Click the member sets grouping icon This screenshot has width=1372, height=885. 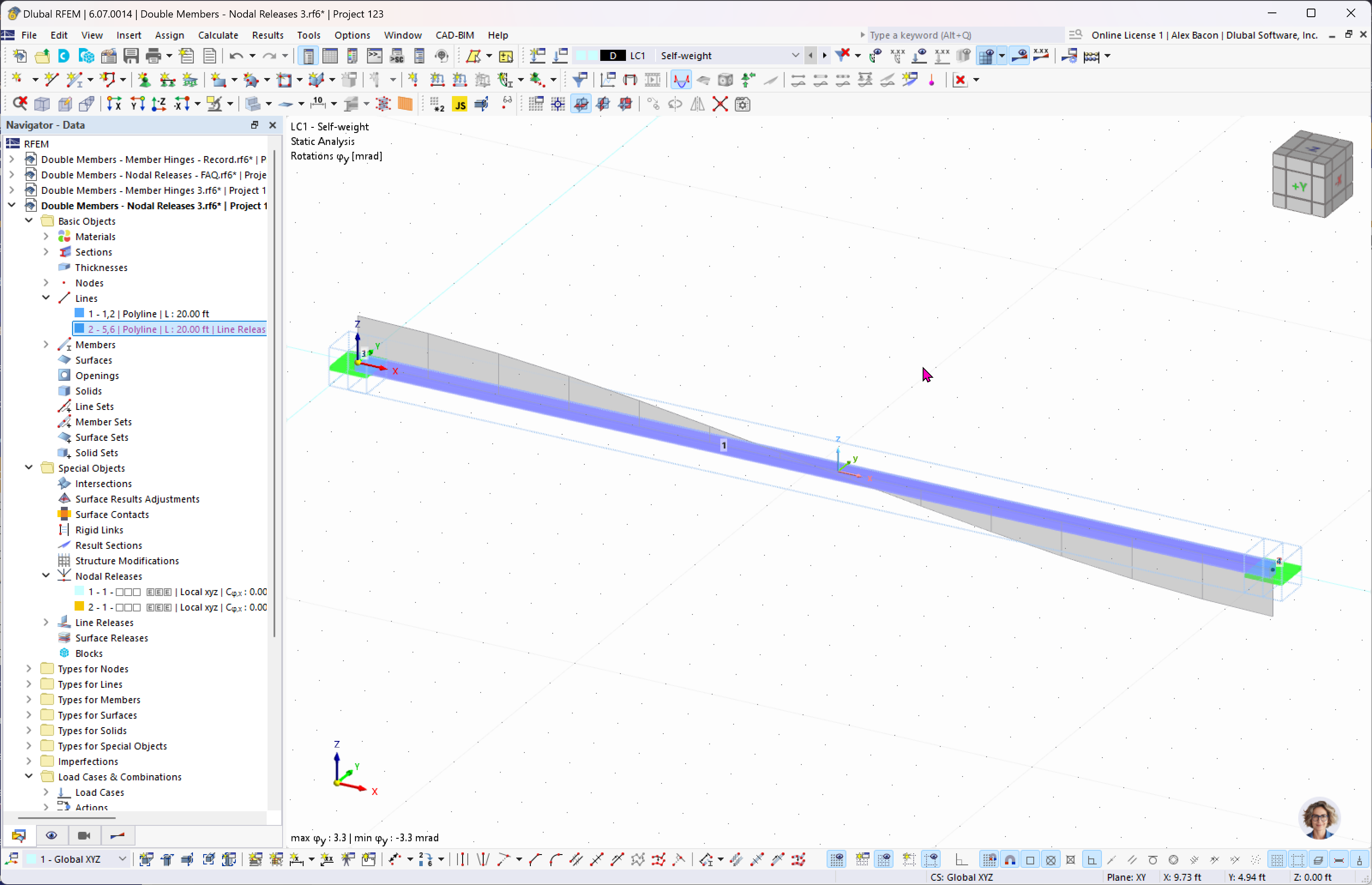(x=64, y=422)
